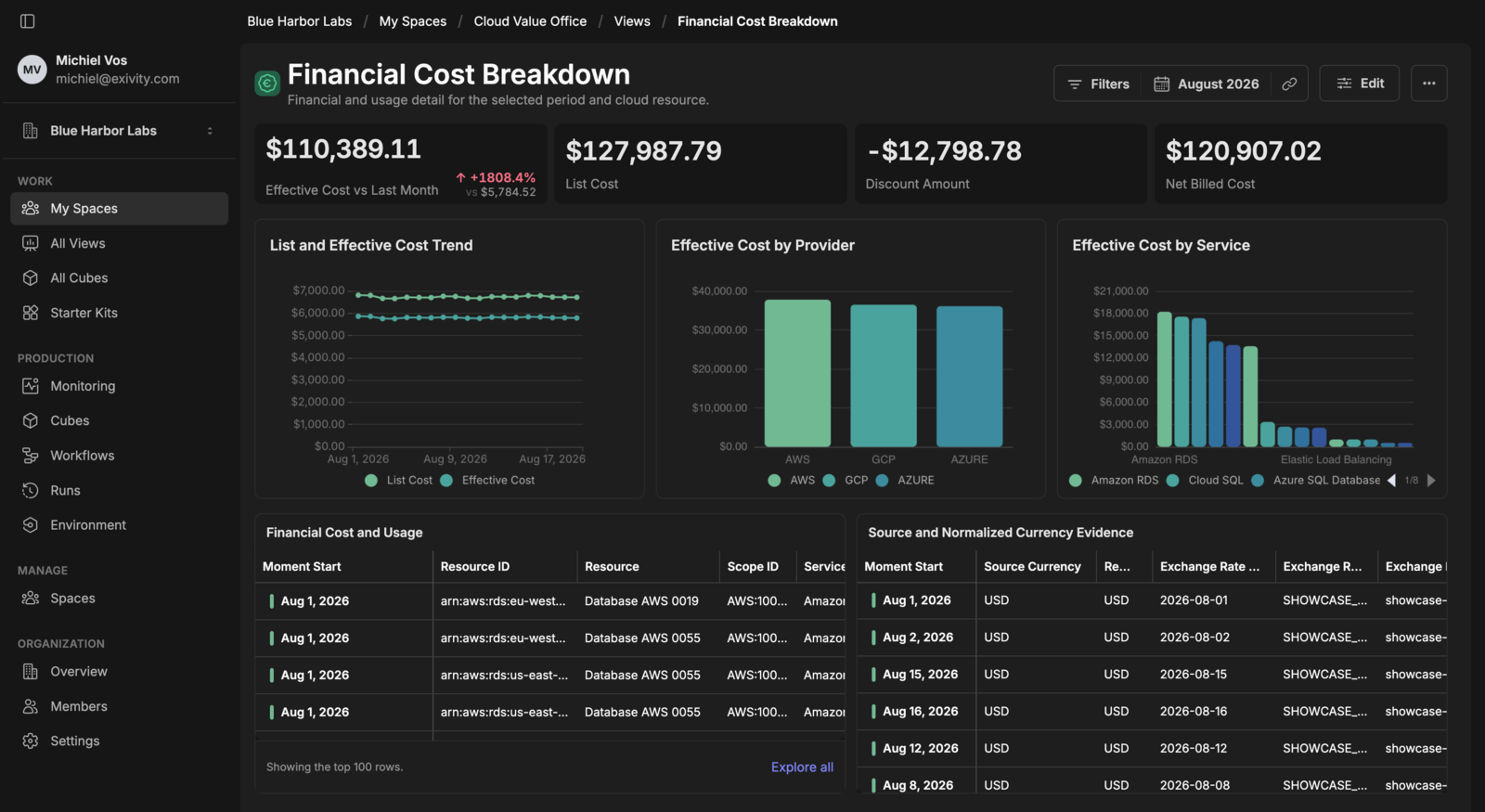
Task: Open the Filters button
Action: tap(1099, 84)
